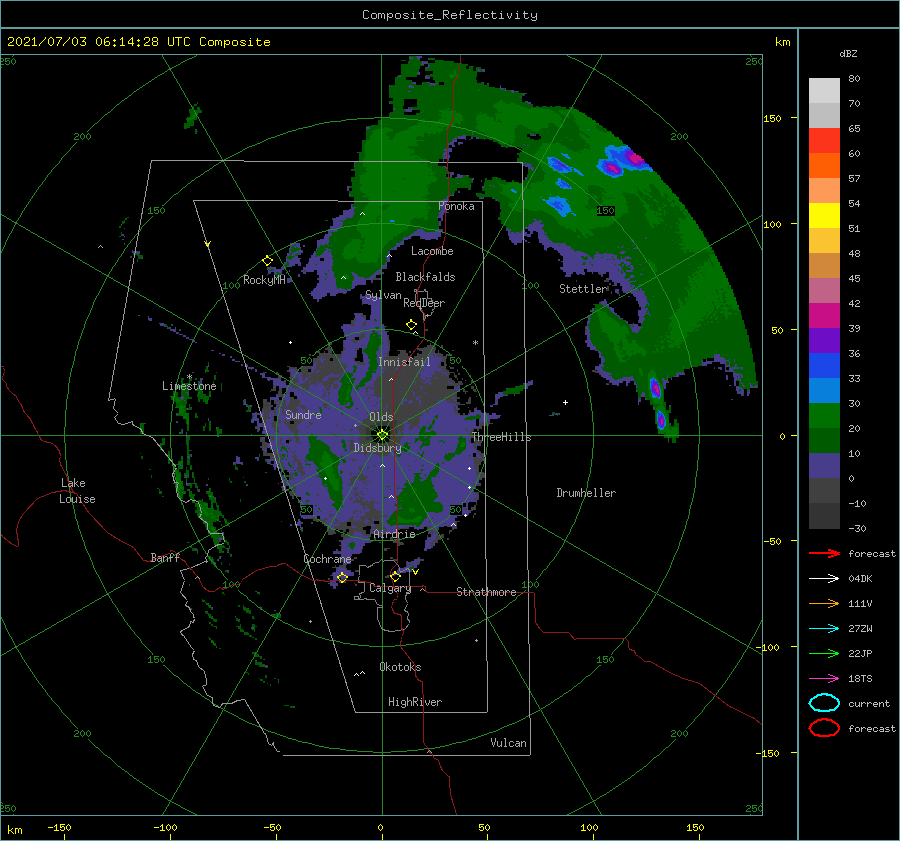This screenshot has height=841, width=900.
Task: Click the Innisfail city label
Action: click(404, 362)
